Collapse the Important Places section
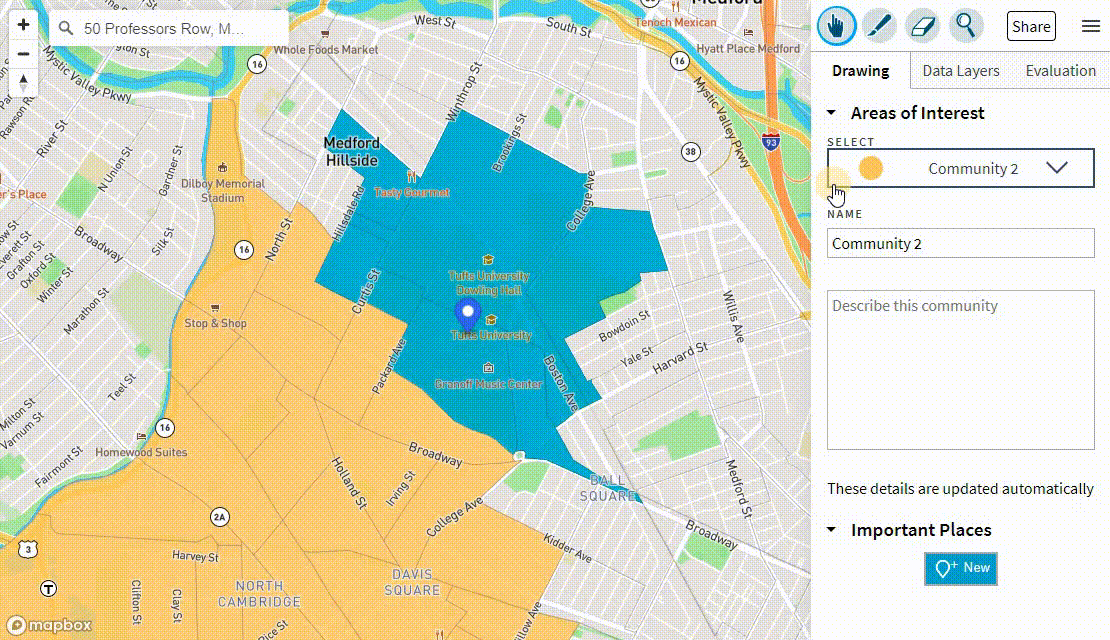Screen dimensions: 1110x640 pyautogui.click(x=832, y=530)
